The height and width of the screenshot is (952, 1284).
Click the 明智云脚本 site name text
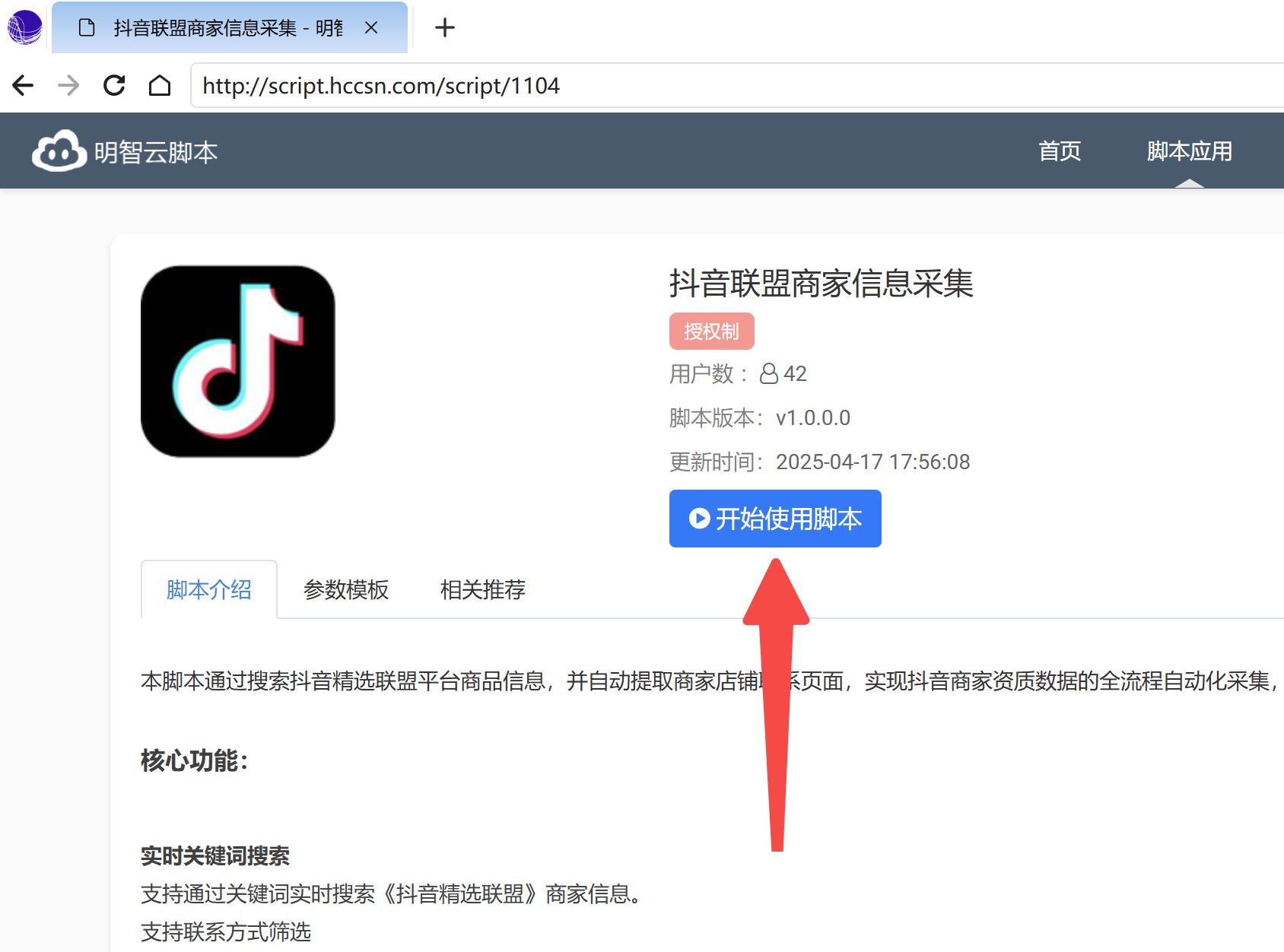tap(156, 153)
